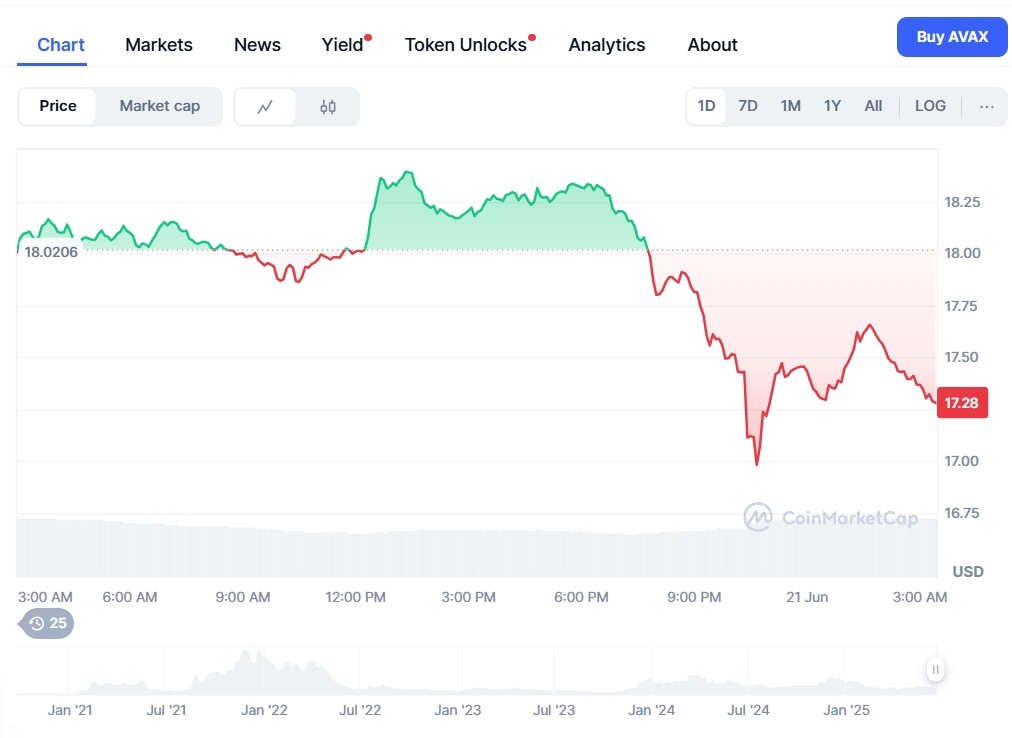Switch to line chart view icon
The width and height of the screenshot is (1012, 738).
265,107
